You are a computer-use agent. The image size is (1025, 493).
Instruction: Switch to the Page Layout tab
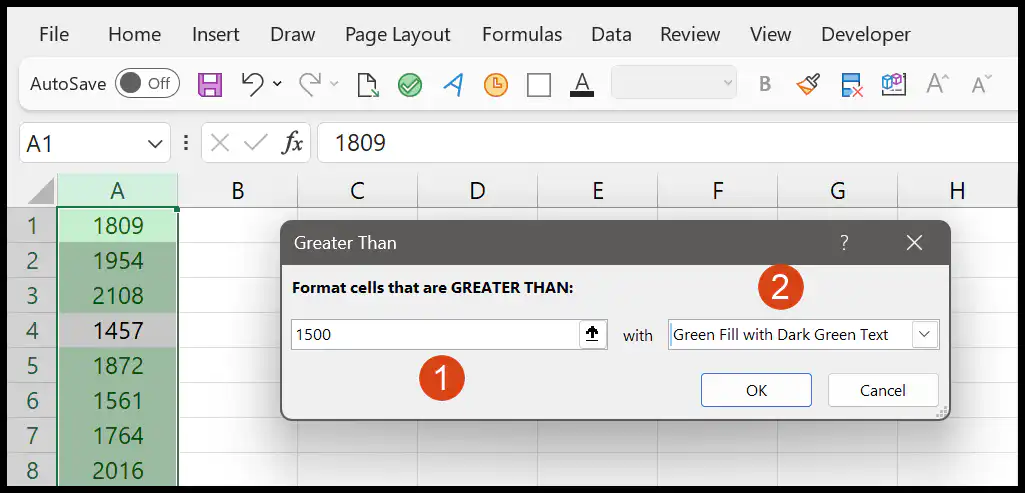(x=398, y=34)
